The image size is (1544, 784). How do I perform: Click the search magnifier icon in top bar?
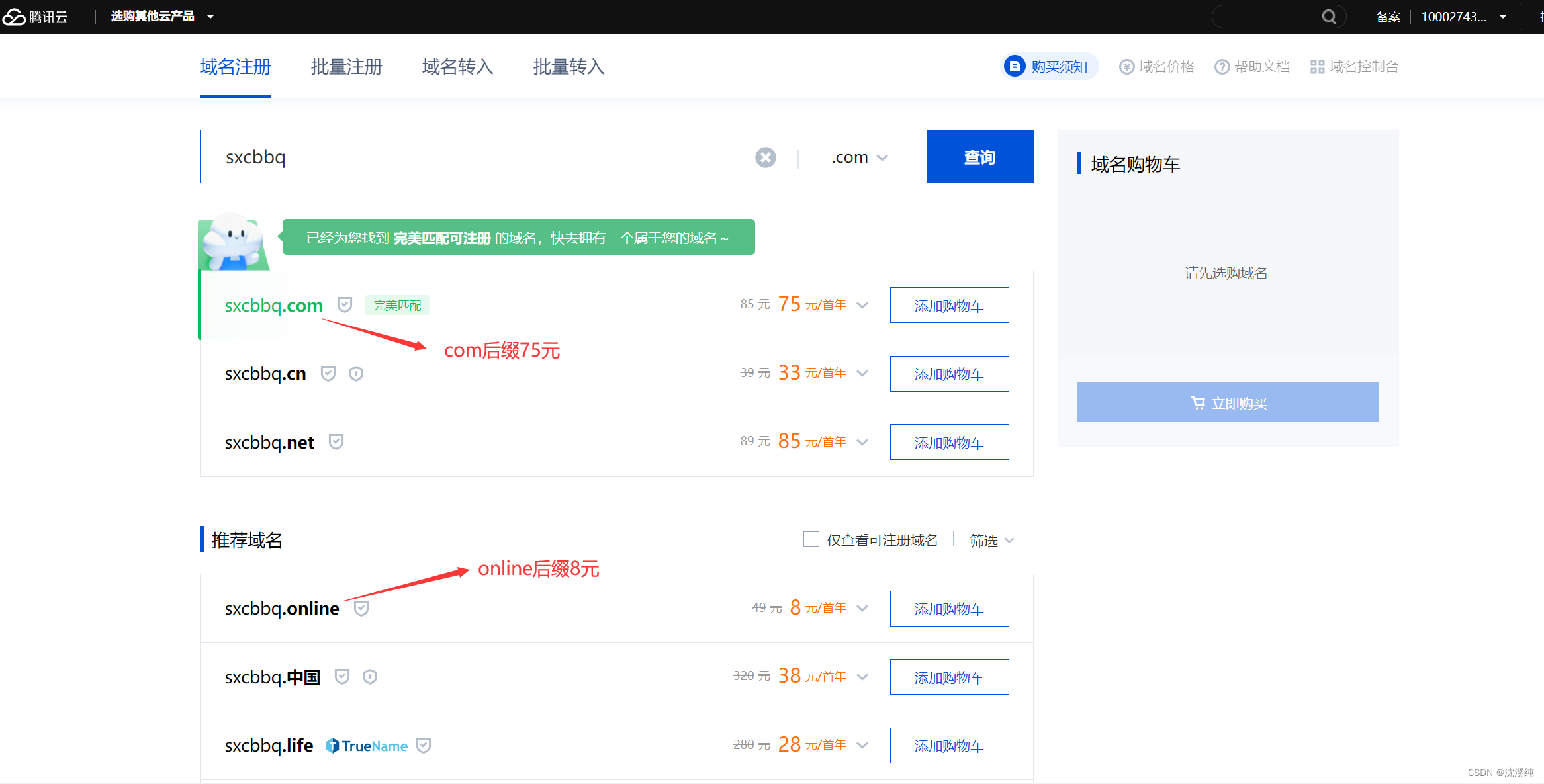point(1329,17)
